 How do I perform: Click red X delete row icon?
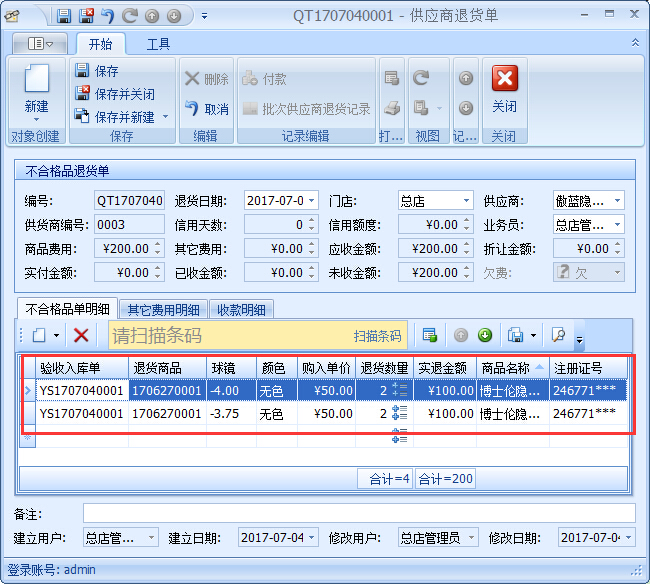[x=81, y=335]
